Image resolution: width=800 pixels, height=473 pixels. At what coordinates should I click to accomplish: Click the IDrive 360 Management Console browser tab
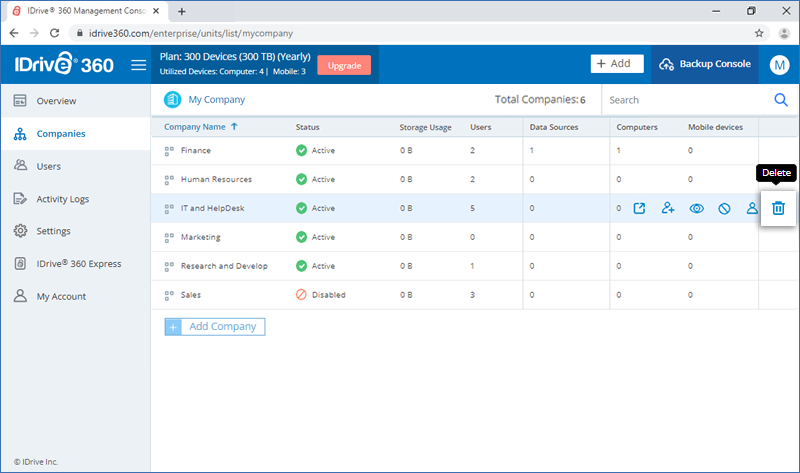[x=86, y=11]
